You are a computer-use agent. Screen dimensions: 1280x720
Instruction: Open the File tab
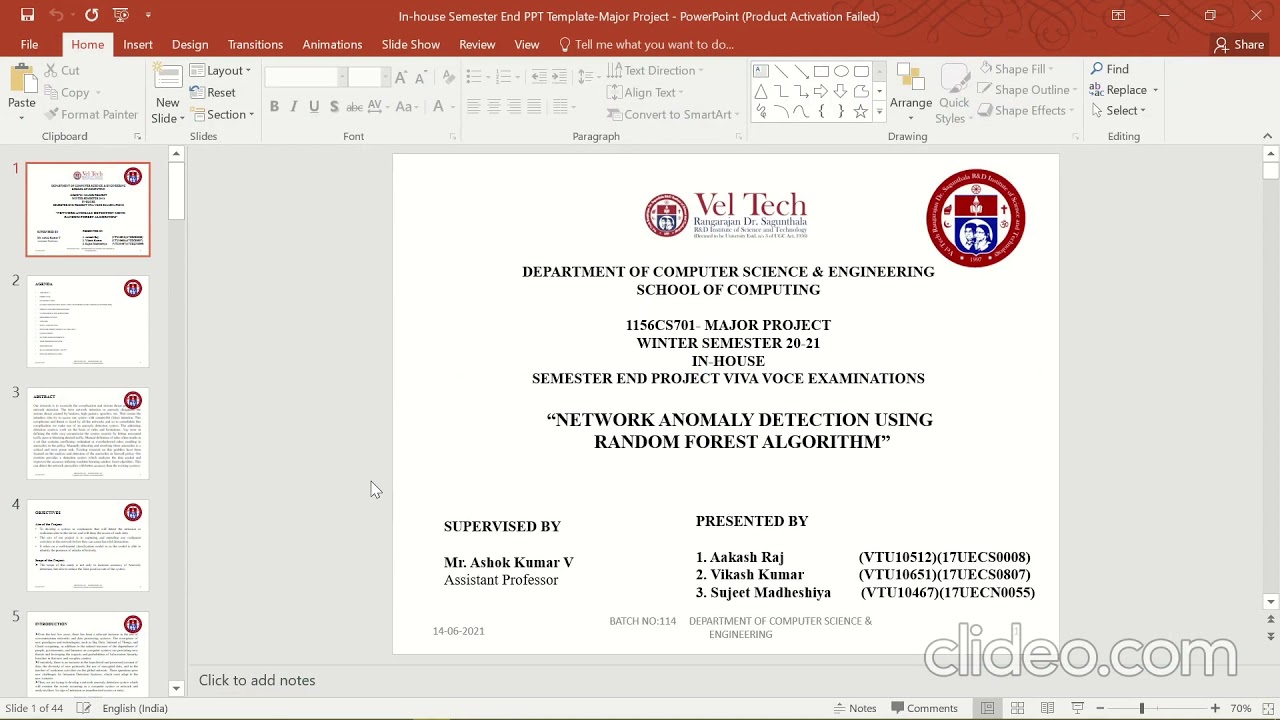click(x=29, y=44)
